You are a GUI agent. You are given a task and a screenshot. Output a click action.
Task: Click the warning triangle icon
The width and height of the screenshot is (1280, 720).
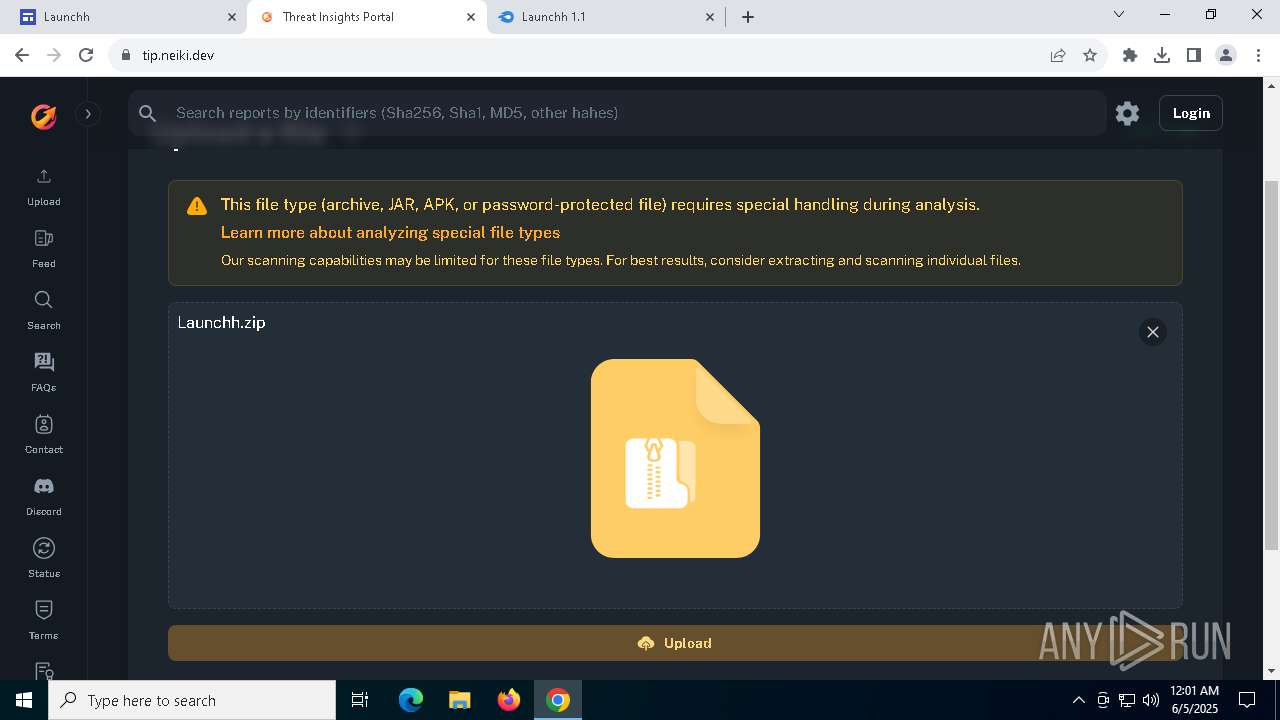pos(197,206)
